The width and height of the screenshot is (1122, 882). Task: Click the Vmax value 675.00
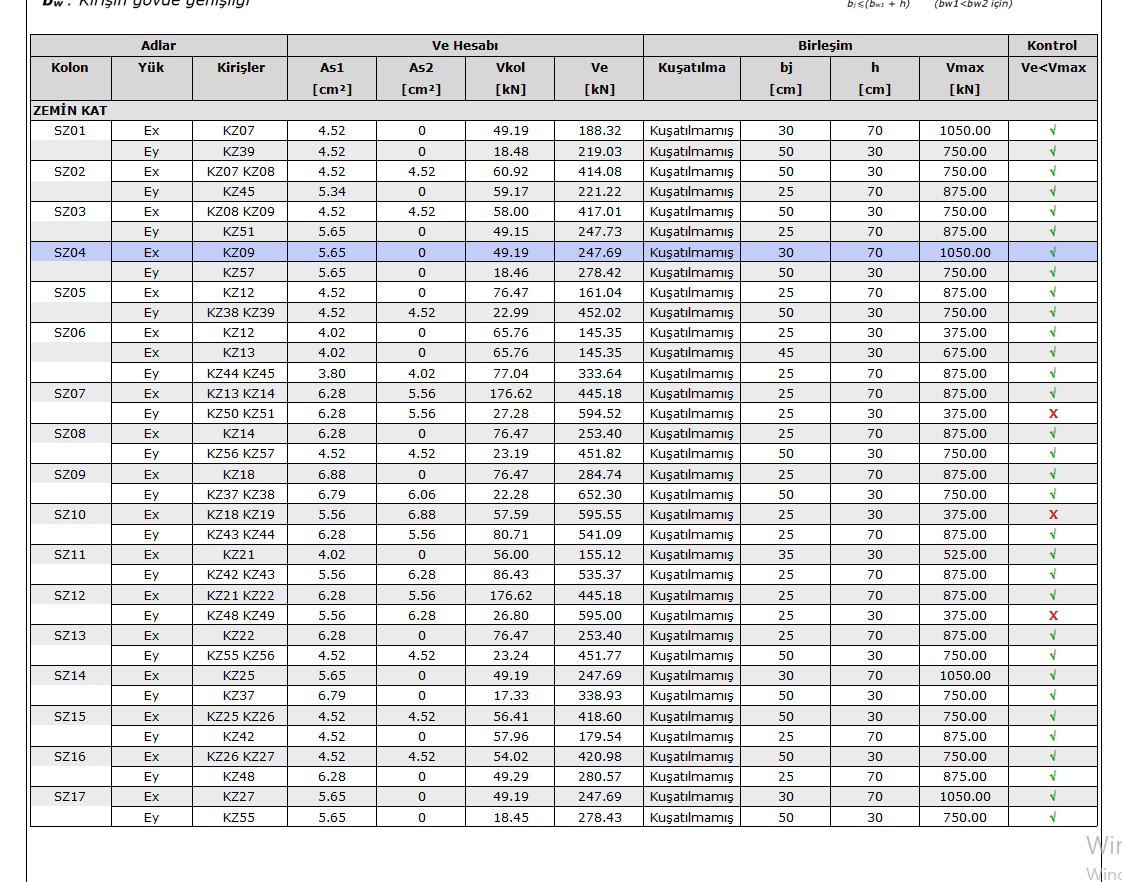click(x=964, y=353)
